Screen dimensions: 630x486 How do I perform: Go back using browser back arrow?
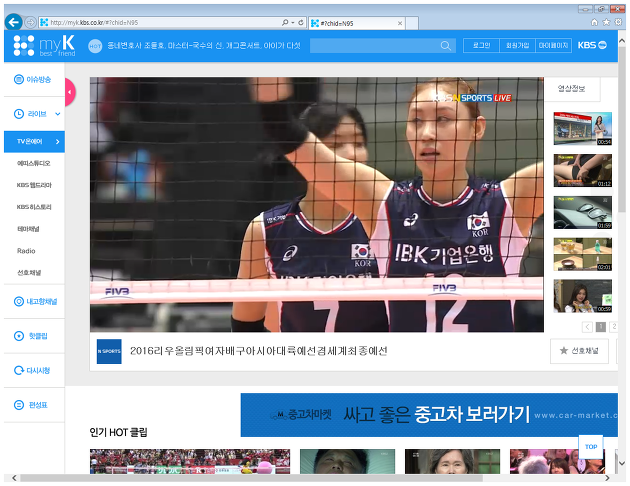(x=14, y=22)
